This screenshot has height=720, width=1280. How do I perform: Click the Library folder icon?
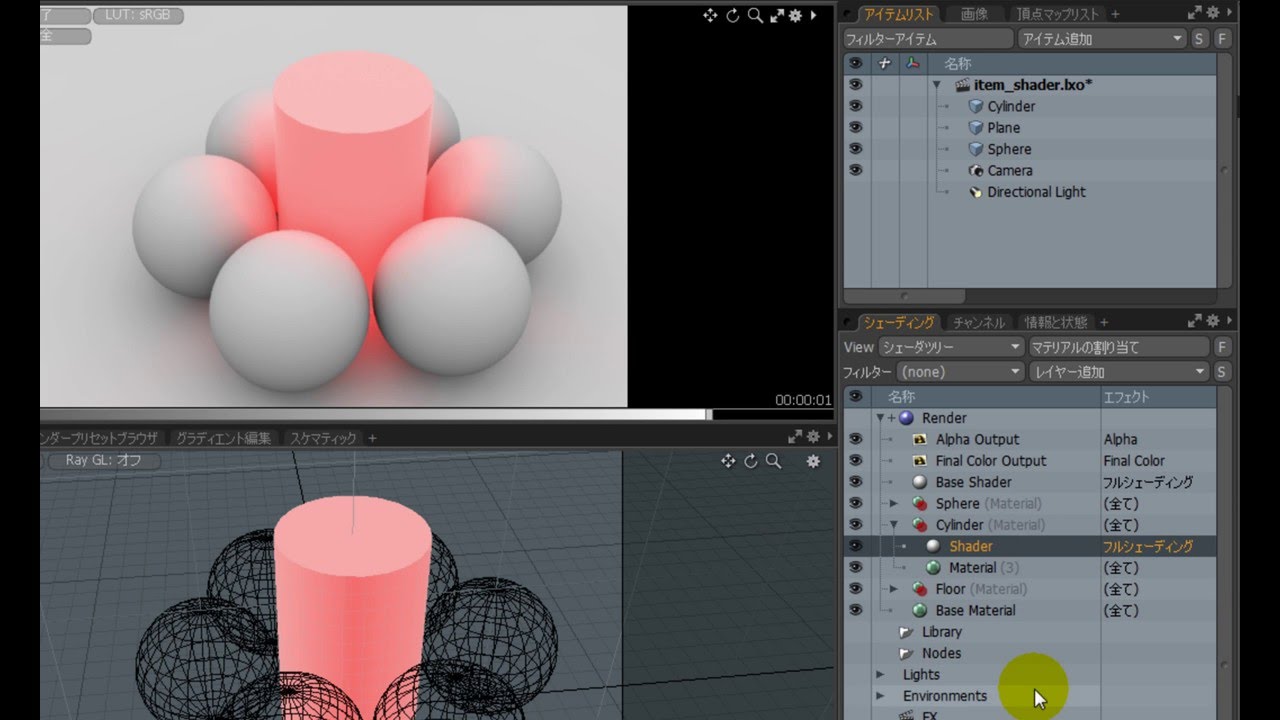click(x=906, y=632)
